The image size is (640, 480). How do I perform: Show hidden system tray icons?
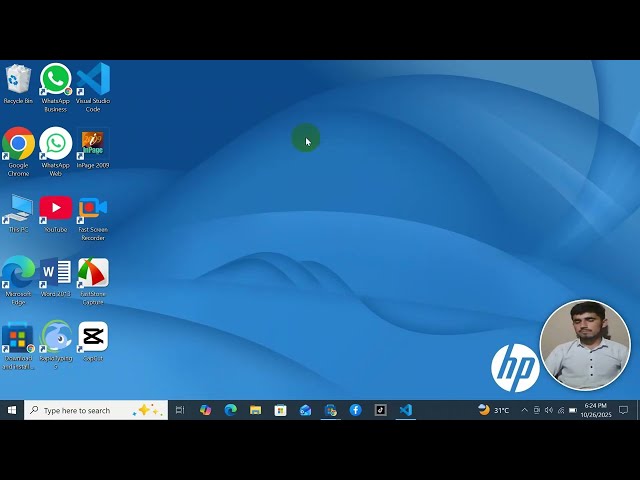click(524, 410)
